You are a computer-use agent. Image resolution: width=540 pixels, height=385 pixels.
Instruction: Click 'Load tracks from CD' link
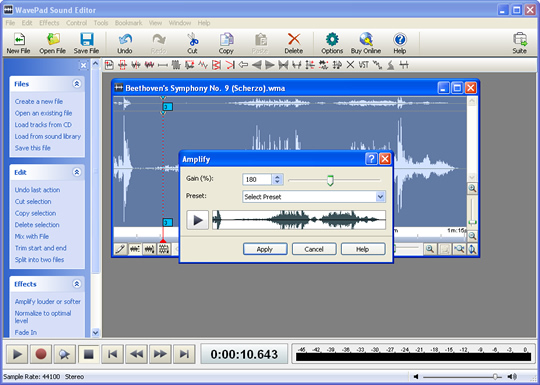[x=43, y=125]
